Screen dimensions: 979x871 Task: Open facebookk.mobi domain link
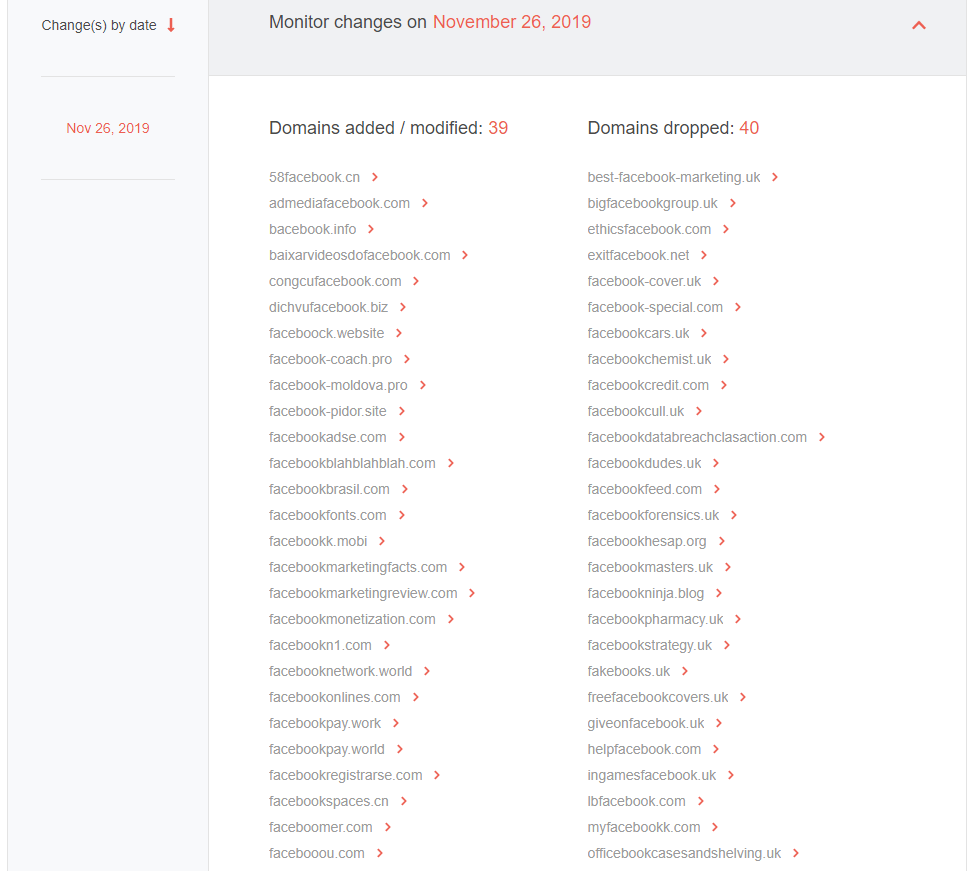318,541
